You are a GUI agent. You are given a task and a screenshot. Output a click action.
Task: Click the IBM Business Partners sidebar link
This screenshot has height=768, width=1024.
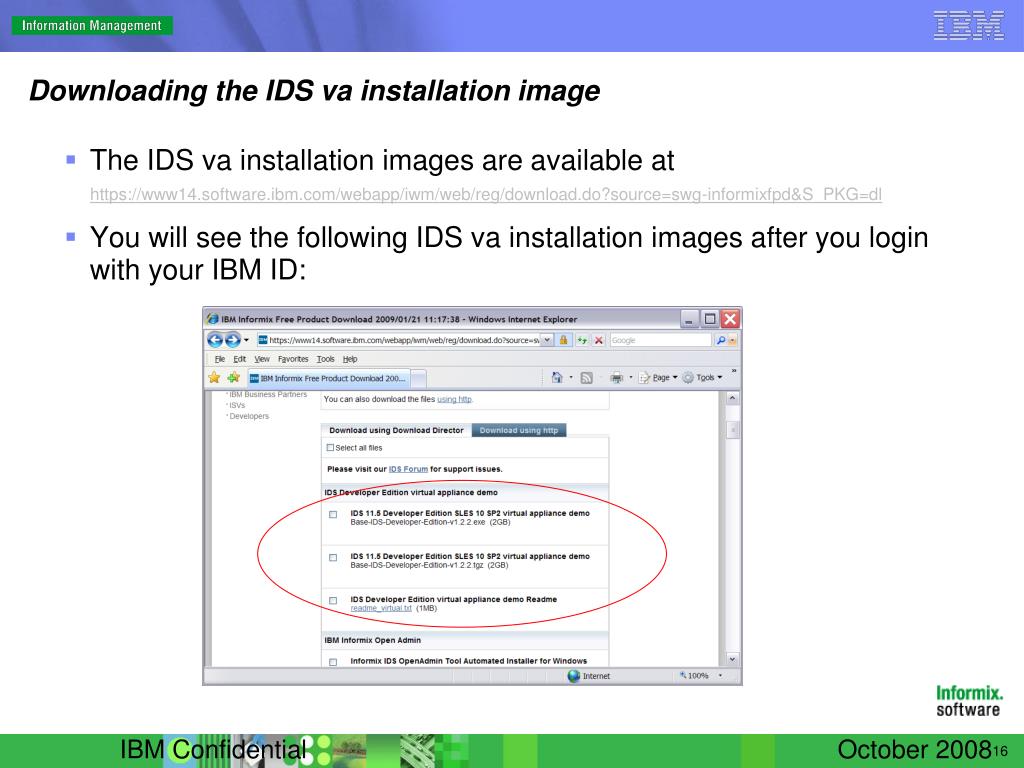(268, 394)
